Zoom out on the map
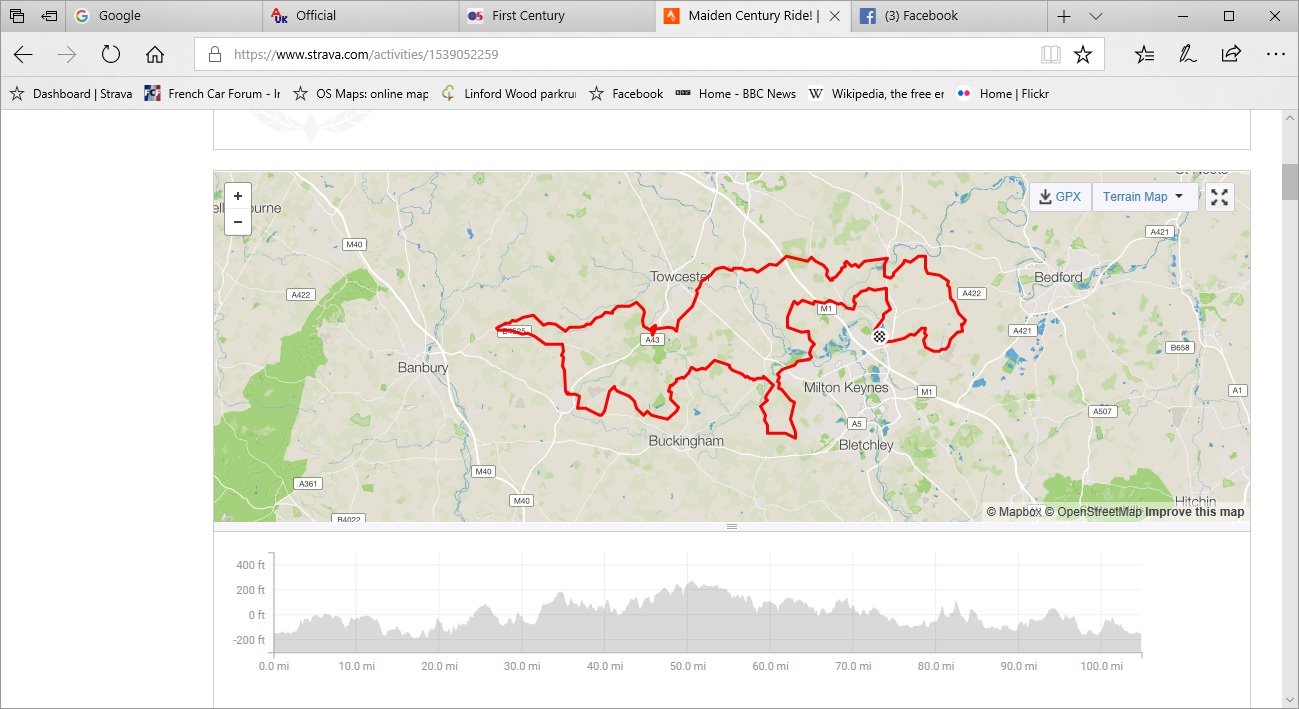This screenshot has width=1299, height=709. (x=238, y=221)
